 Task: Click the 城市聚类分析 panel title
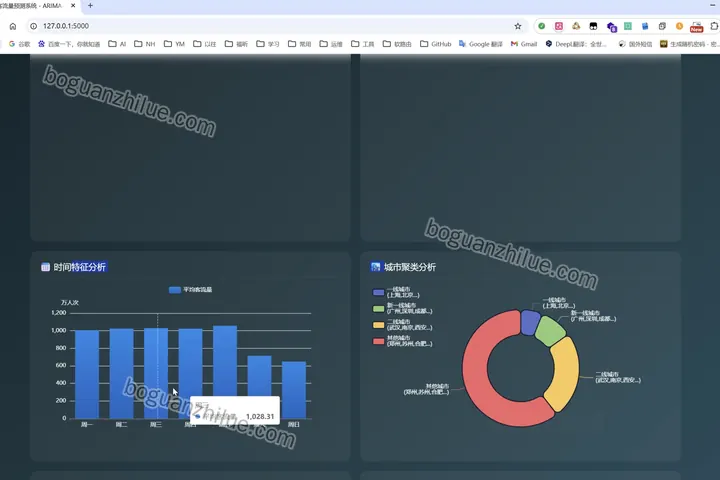[x=410, y=267]
